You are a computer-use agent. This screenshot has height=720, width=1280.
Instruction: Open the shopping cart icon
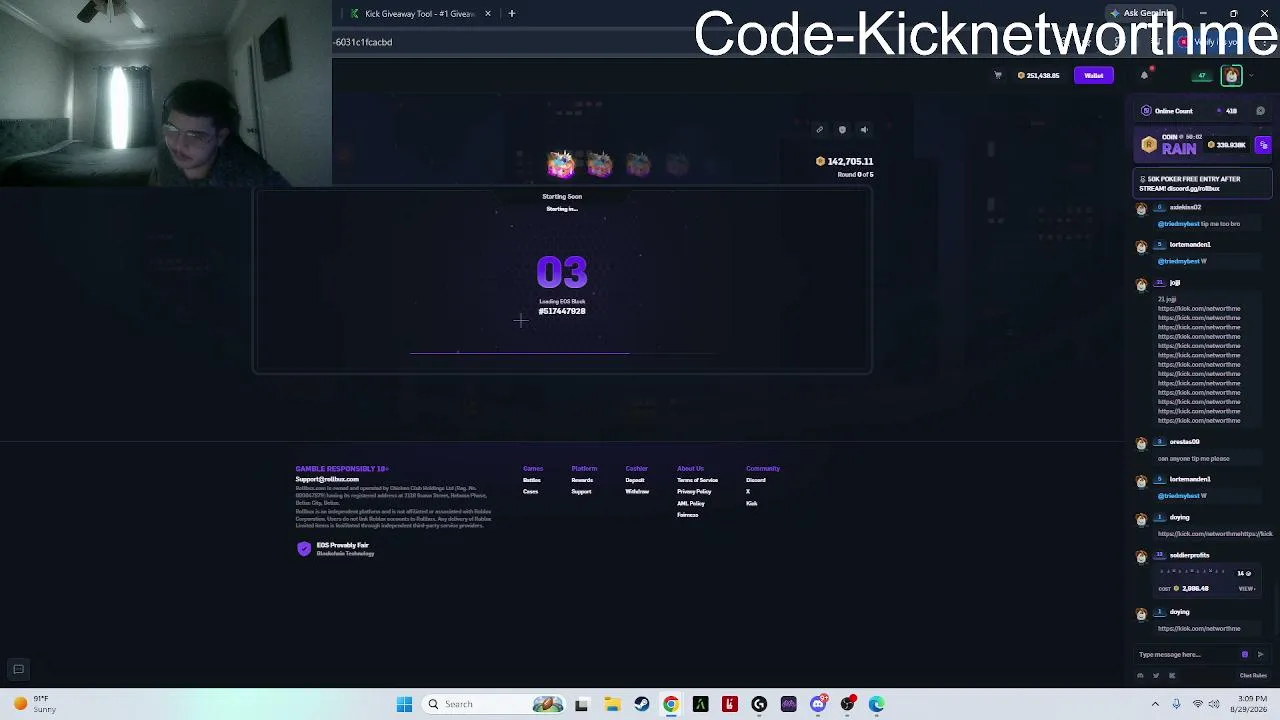pyautogui.click(x=997, y=75)
